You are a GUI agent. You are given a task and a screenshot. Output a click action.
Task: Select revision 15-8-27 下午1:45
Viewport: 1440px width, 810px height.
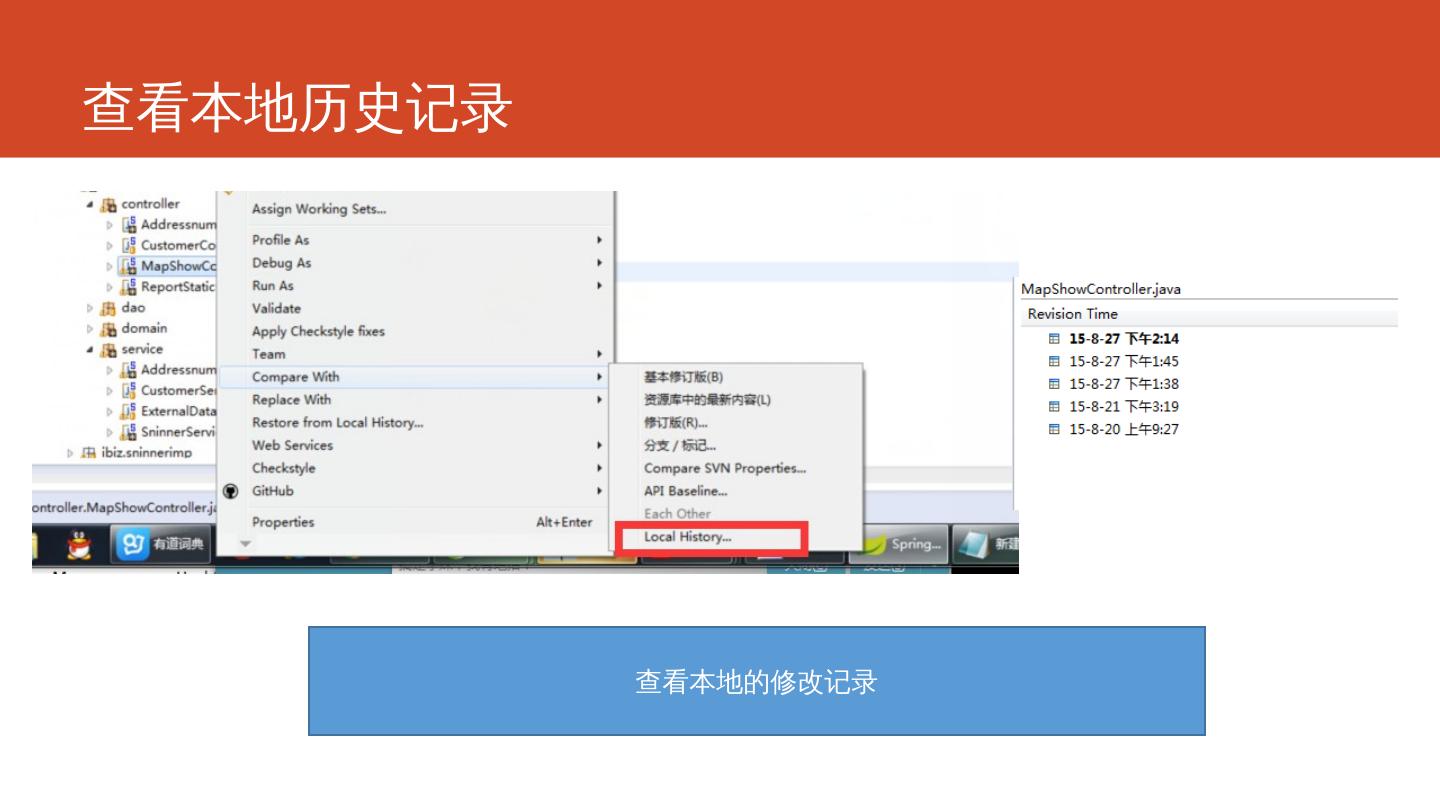(1124, 361)
